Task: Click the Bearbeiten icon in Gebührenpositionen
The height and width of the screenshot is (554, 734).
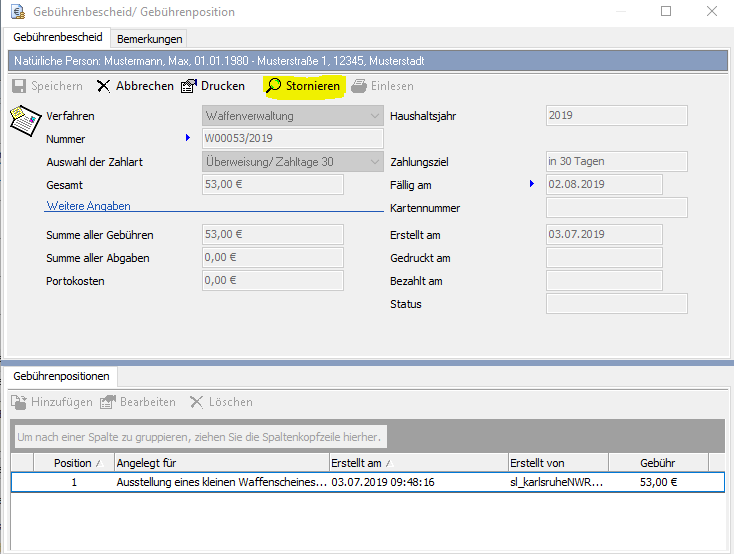Action: (108, 402)
